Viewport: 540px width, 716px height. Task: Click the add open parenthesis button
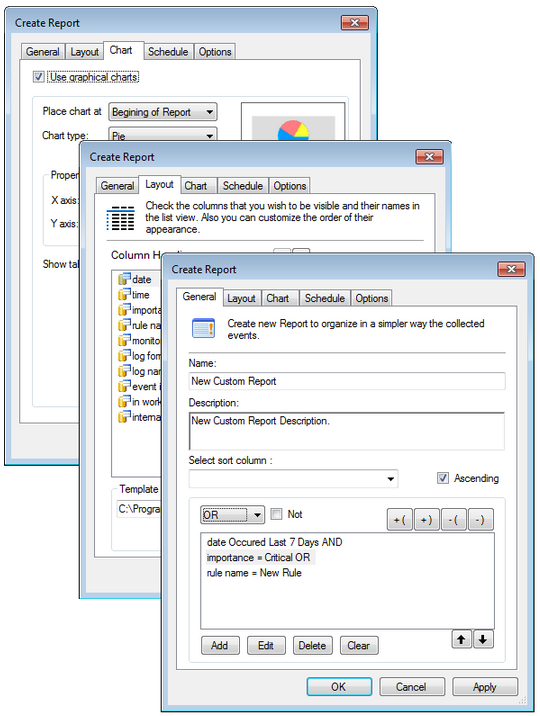[x=400, y=520]
